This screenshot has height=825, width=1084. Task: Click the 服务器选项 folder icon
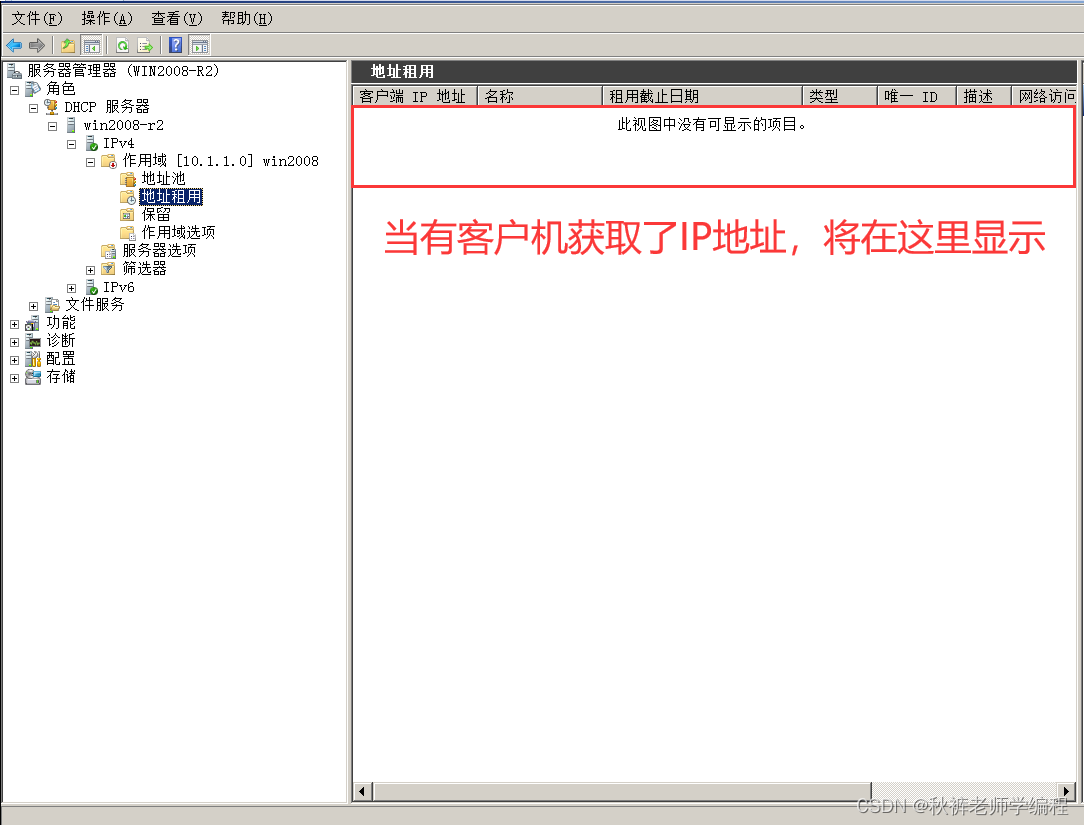coord(109,251)
